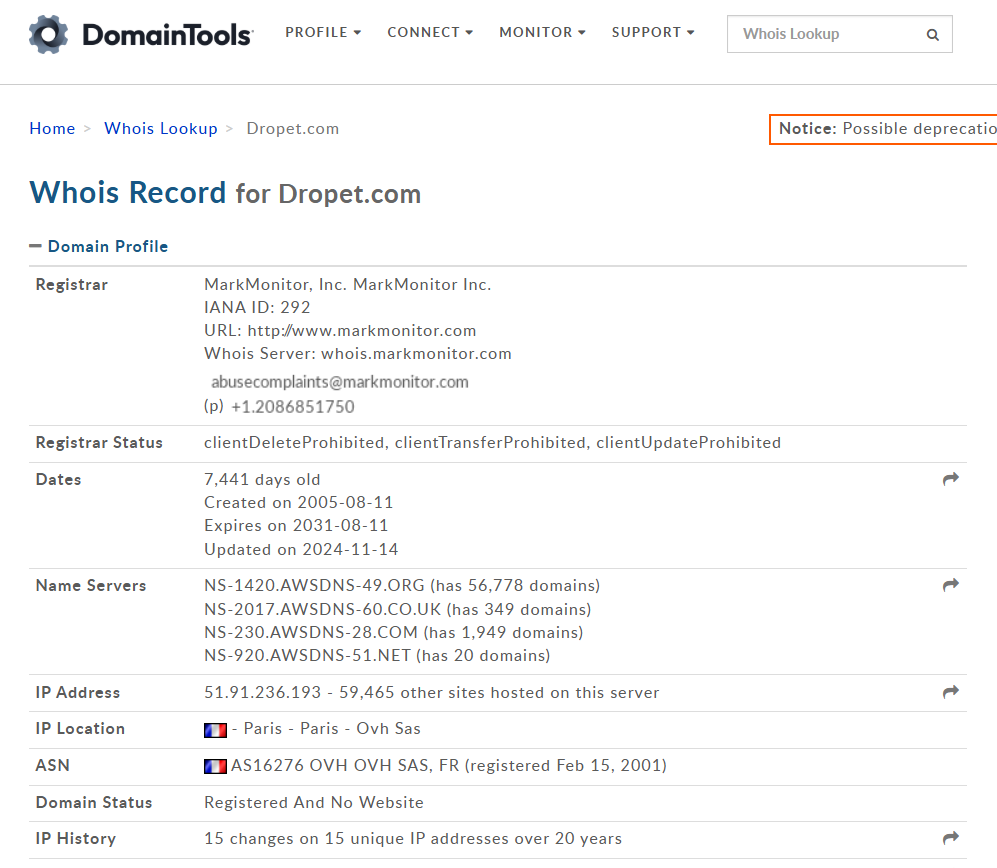Click the French flag in ASN row

[x=215, y=766]
